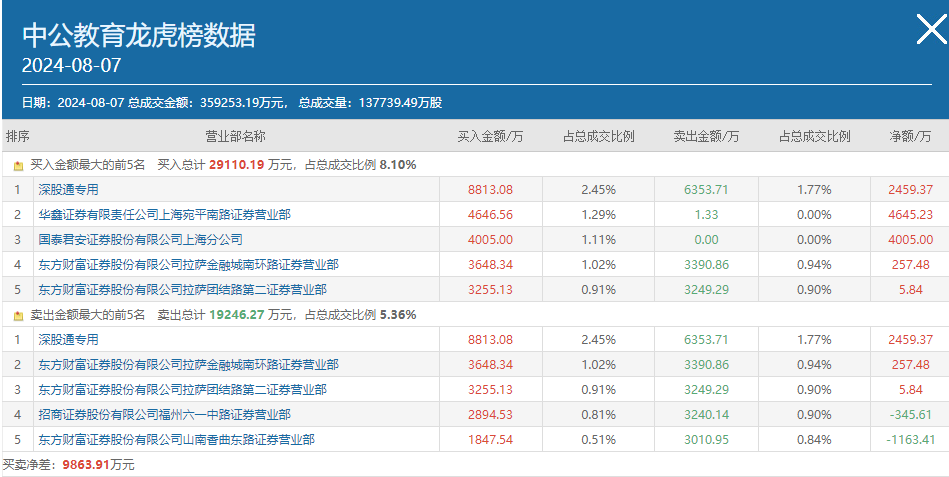Open 拉萨团结路第二证券营业部 link in sell section
Screen dimensions: 949x477
(x=183, y=390)
